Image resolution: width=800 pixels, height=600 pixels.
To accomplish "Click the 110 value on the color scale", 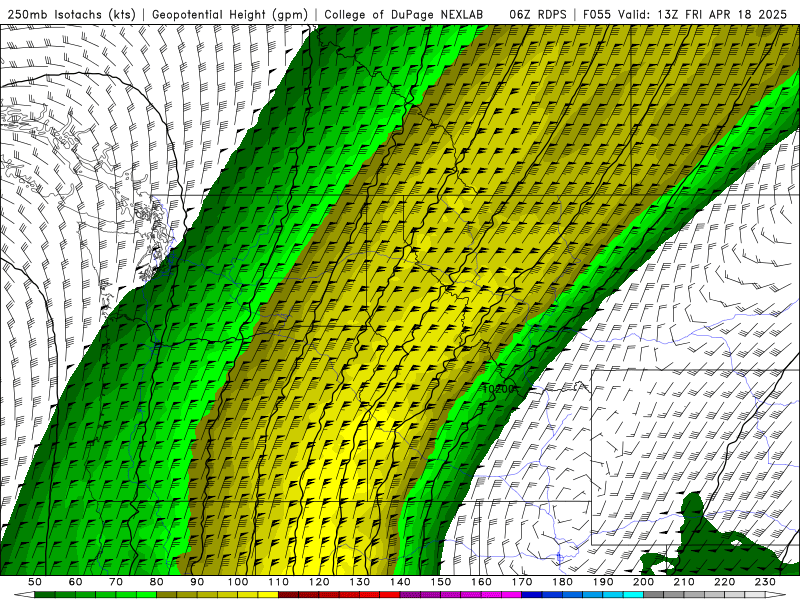I will click(279, 582).
